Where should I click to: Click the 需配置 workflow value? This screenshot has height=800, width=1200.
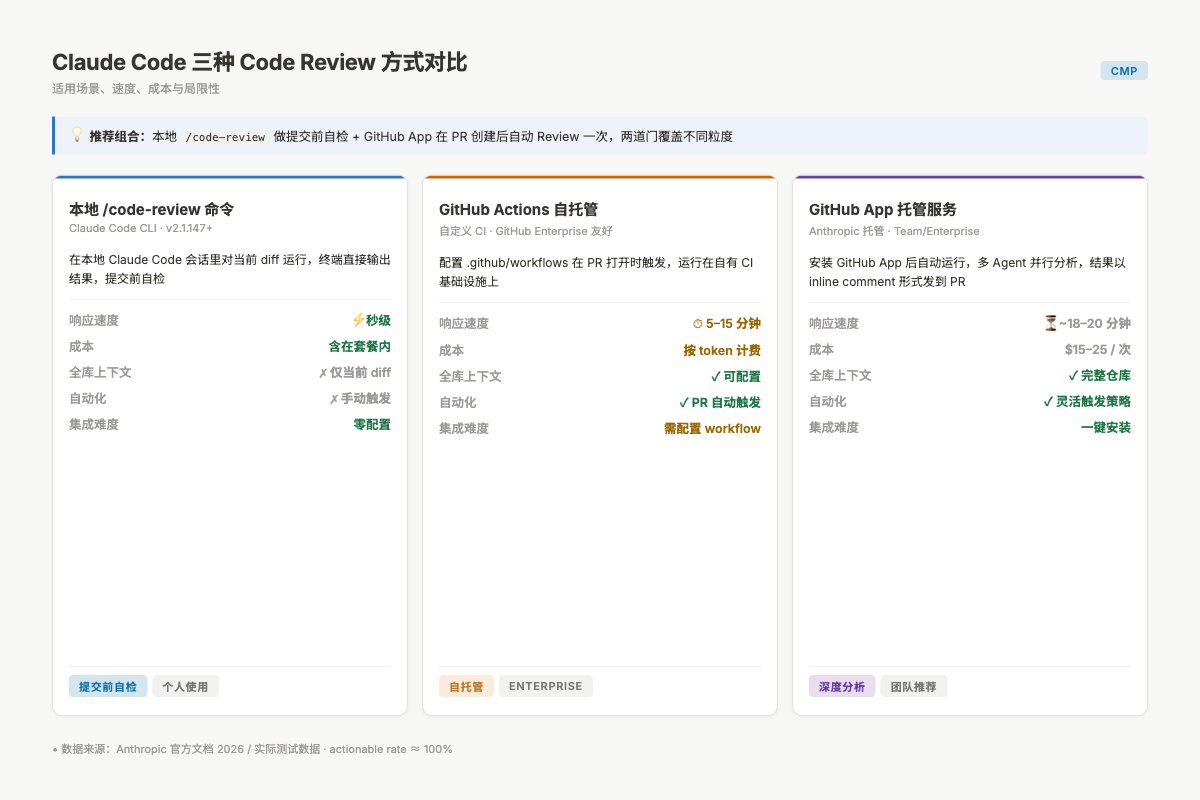(x=712, y=429)
